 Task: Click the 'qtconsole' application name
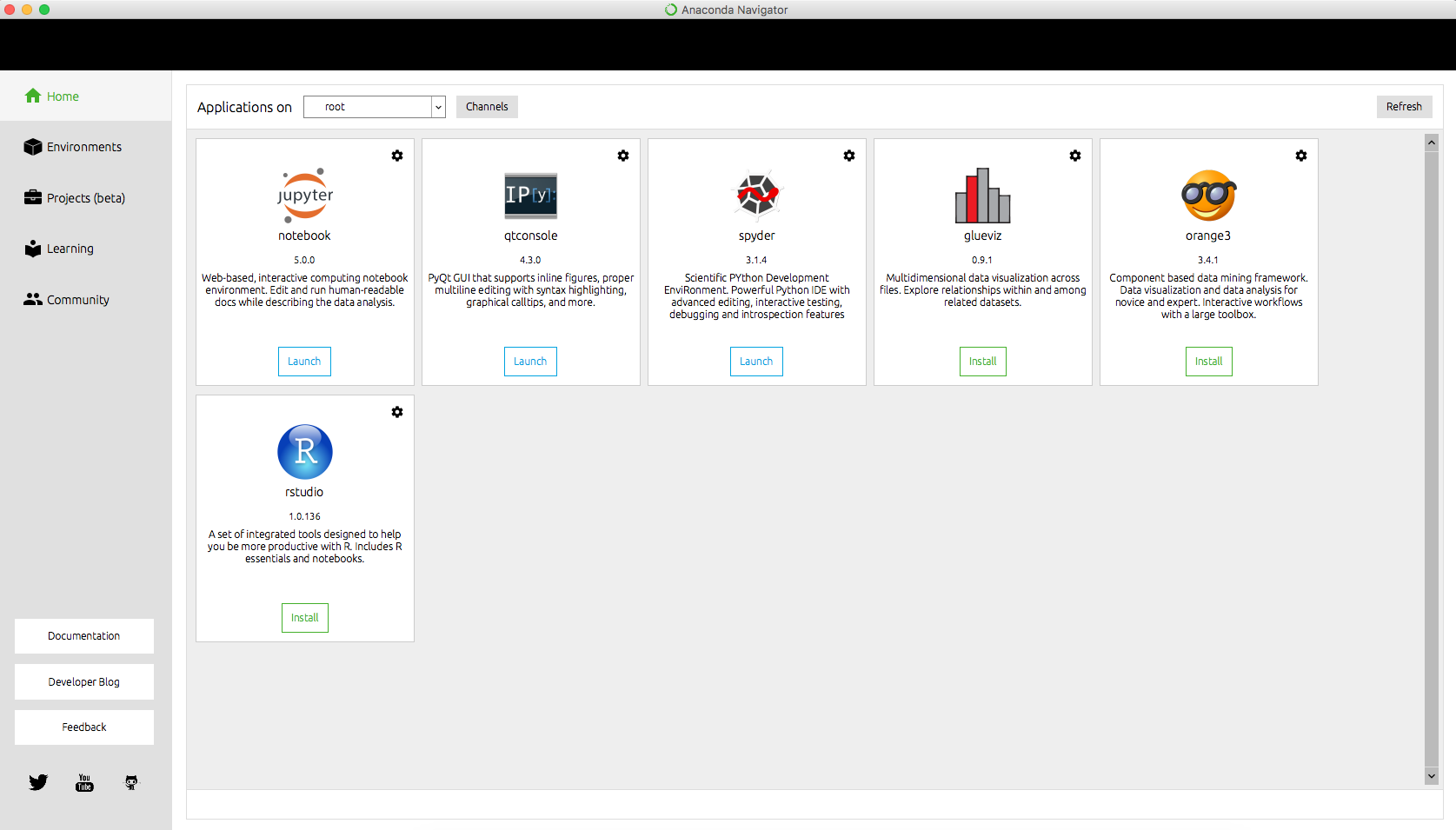(531, 236)
